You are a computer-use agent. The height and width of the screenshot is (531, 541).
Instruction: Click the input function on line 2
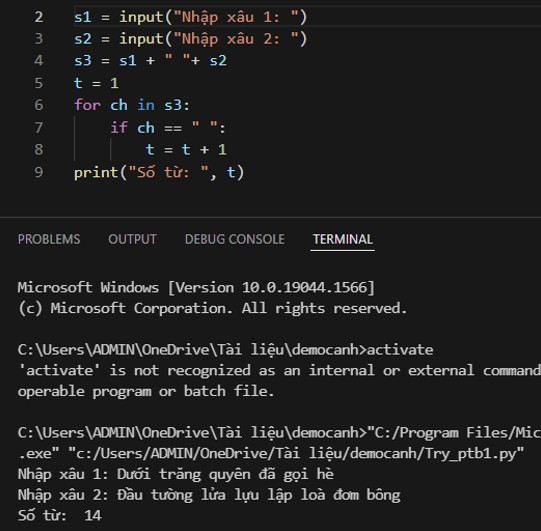[x=141, y=17]
